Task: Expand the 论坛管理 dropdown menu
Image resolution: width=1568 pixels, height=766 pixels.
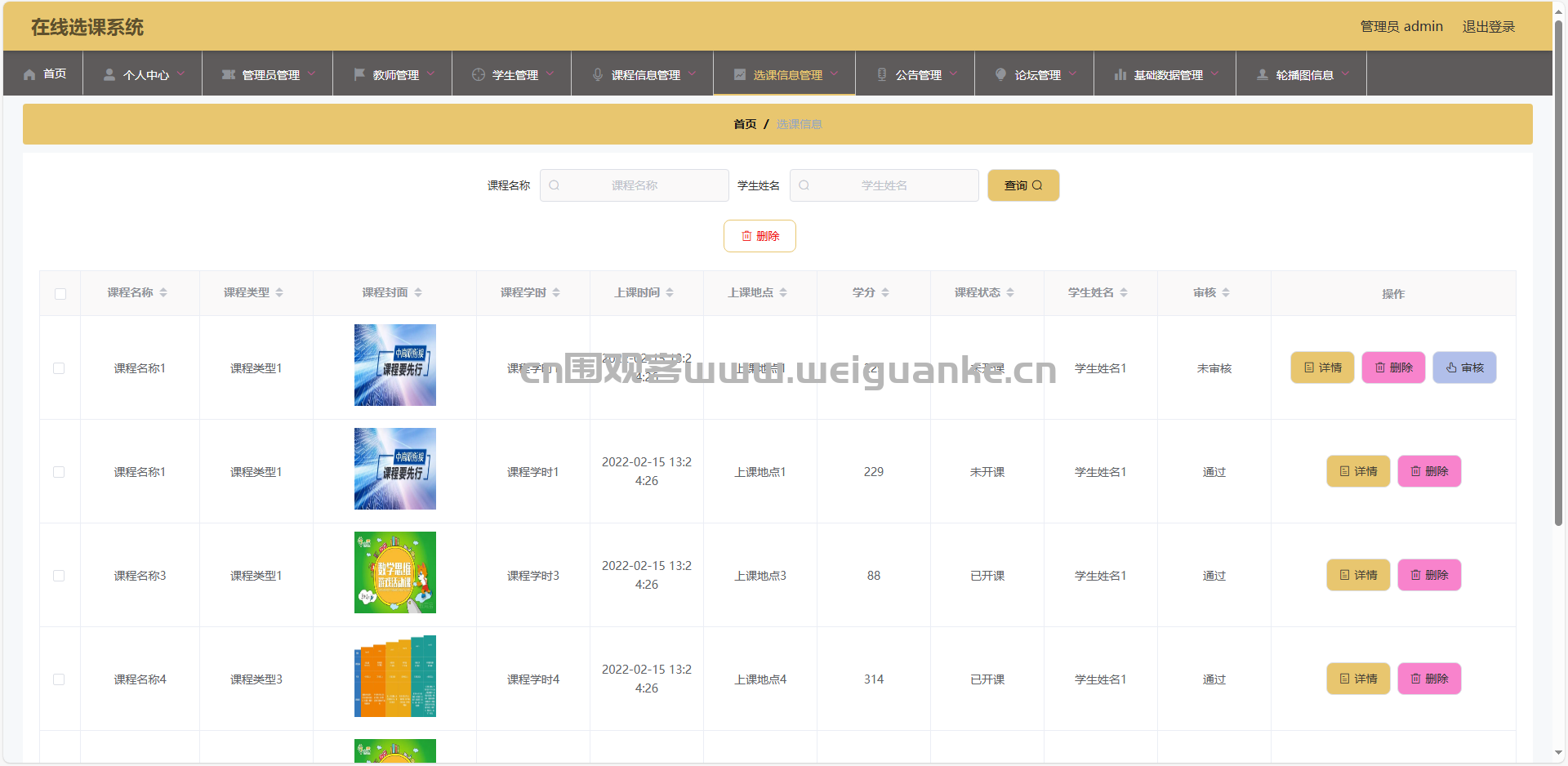Action: pyautogui.click(x=1035, y=74)
